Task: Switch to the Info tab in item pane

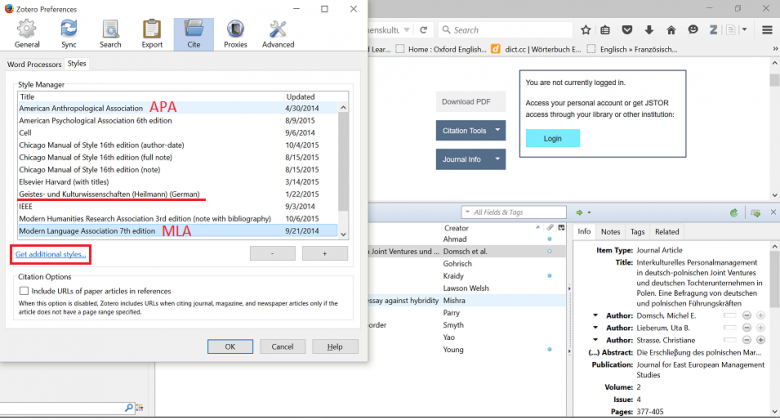Action: (584, 231)
